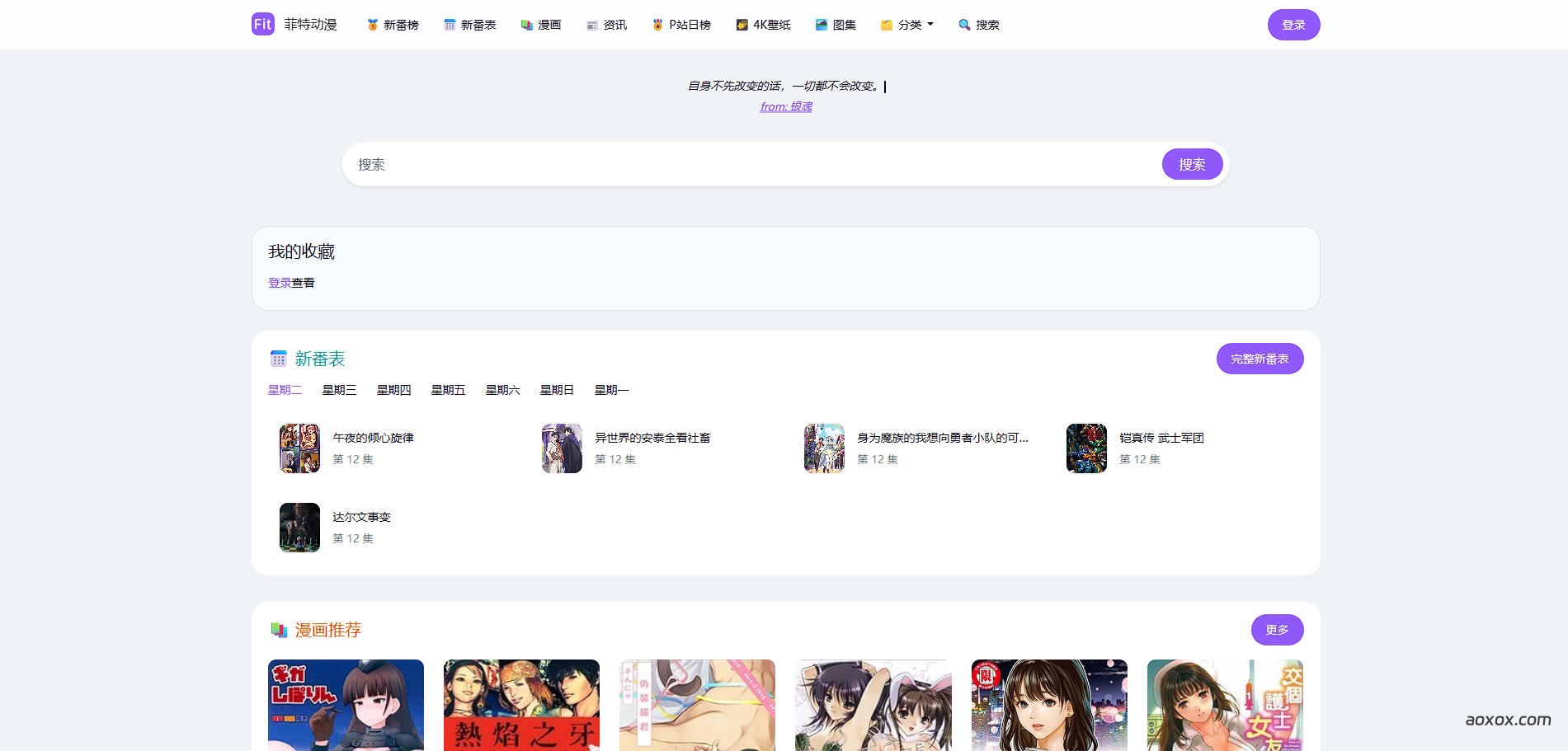Click the book icon beside 漫画 in navbar
The width and height of the screenshot is (1568, 751).
(526, 25)
